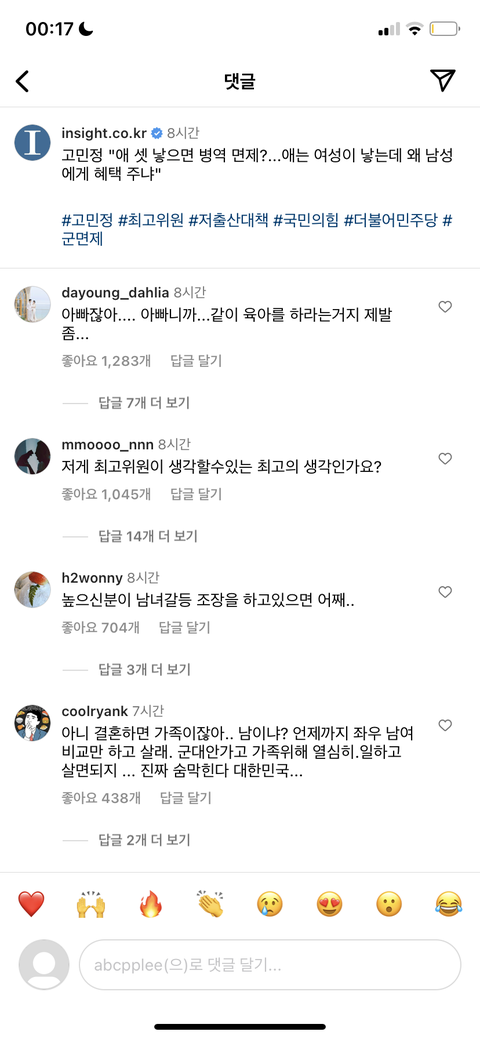Image resolution: width=480 pixels, height=1039 pixels.
Task: Focus the comment input field
Action: [270, 965]
